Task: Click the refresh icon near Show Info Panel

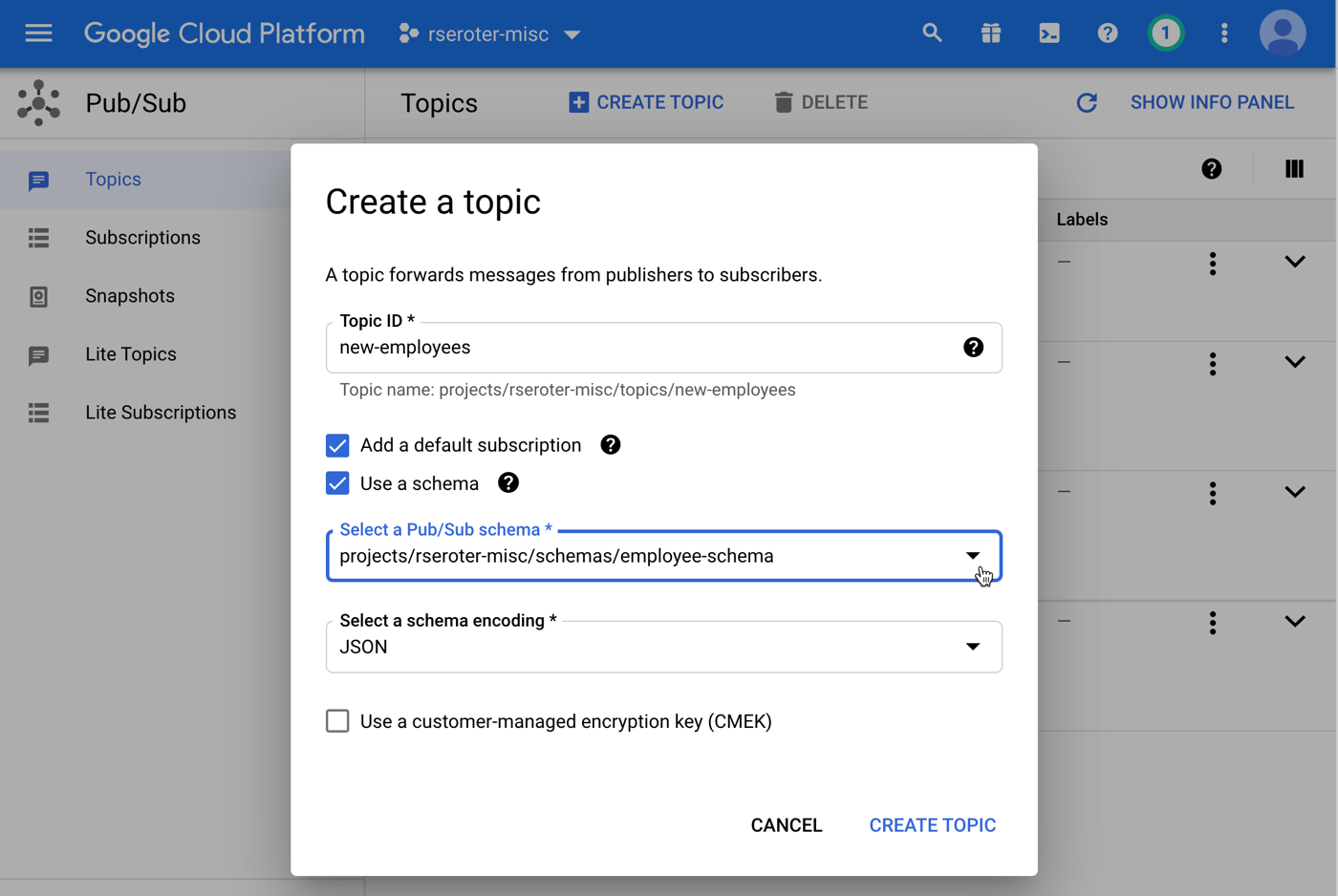Action: click(1087, 102)
